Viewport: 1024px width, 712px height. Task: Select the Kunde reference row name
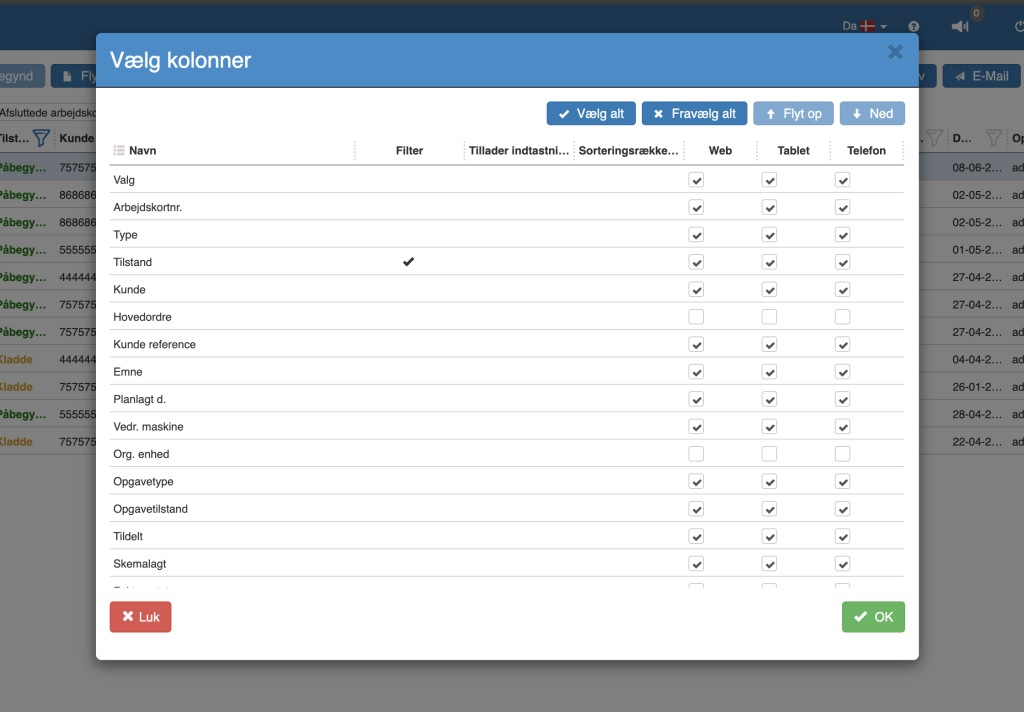(x=154, y=344)
